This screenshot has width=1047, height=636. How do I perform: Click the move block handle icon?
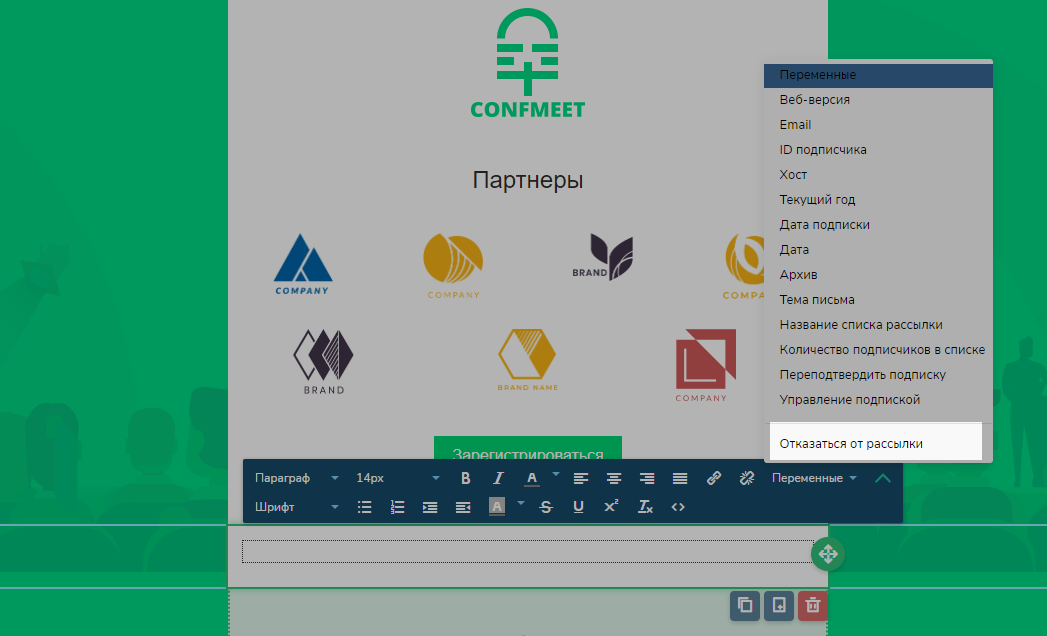[x=828, y=554]
